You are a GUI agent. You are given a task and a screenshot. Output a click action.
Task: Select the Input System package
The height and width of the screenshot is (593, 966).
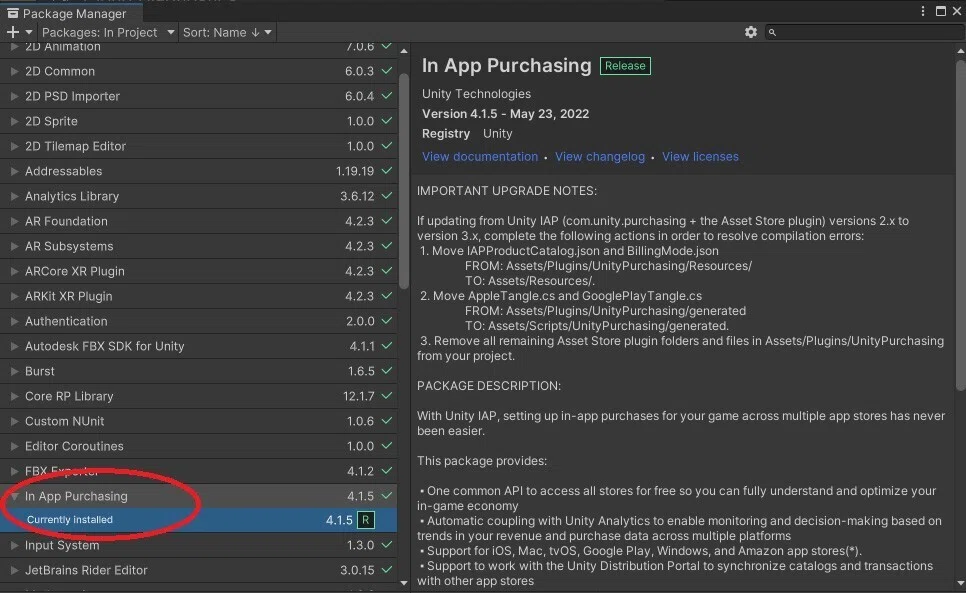(x=198, y=545)
